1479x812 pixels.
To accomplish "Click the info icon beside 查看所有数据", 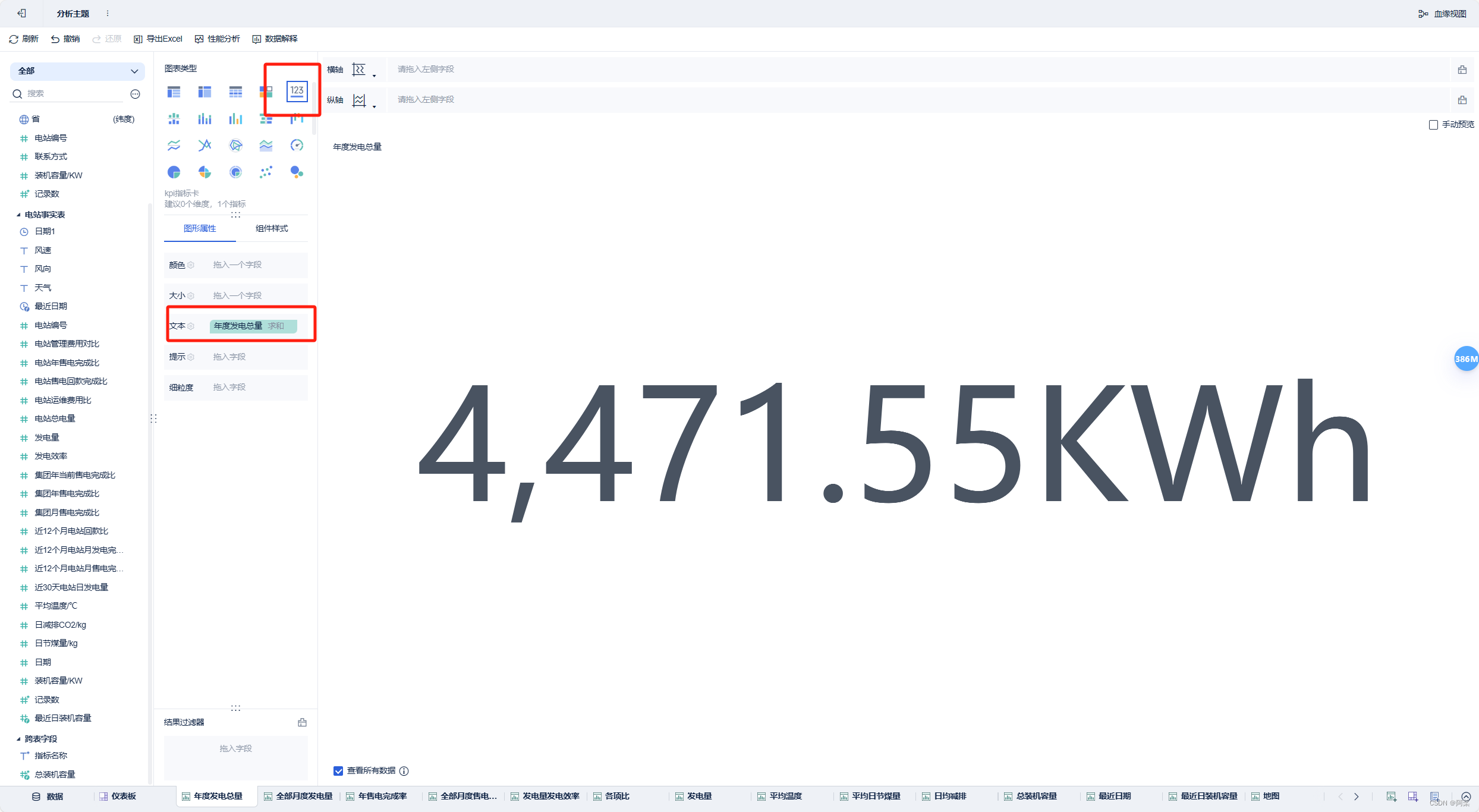I will [404, 771].
